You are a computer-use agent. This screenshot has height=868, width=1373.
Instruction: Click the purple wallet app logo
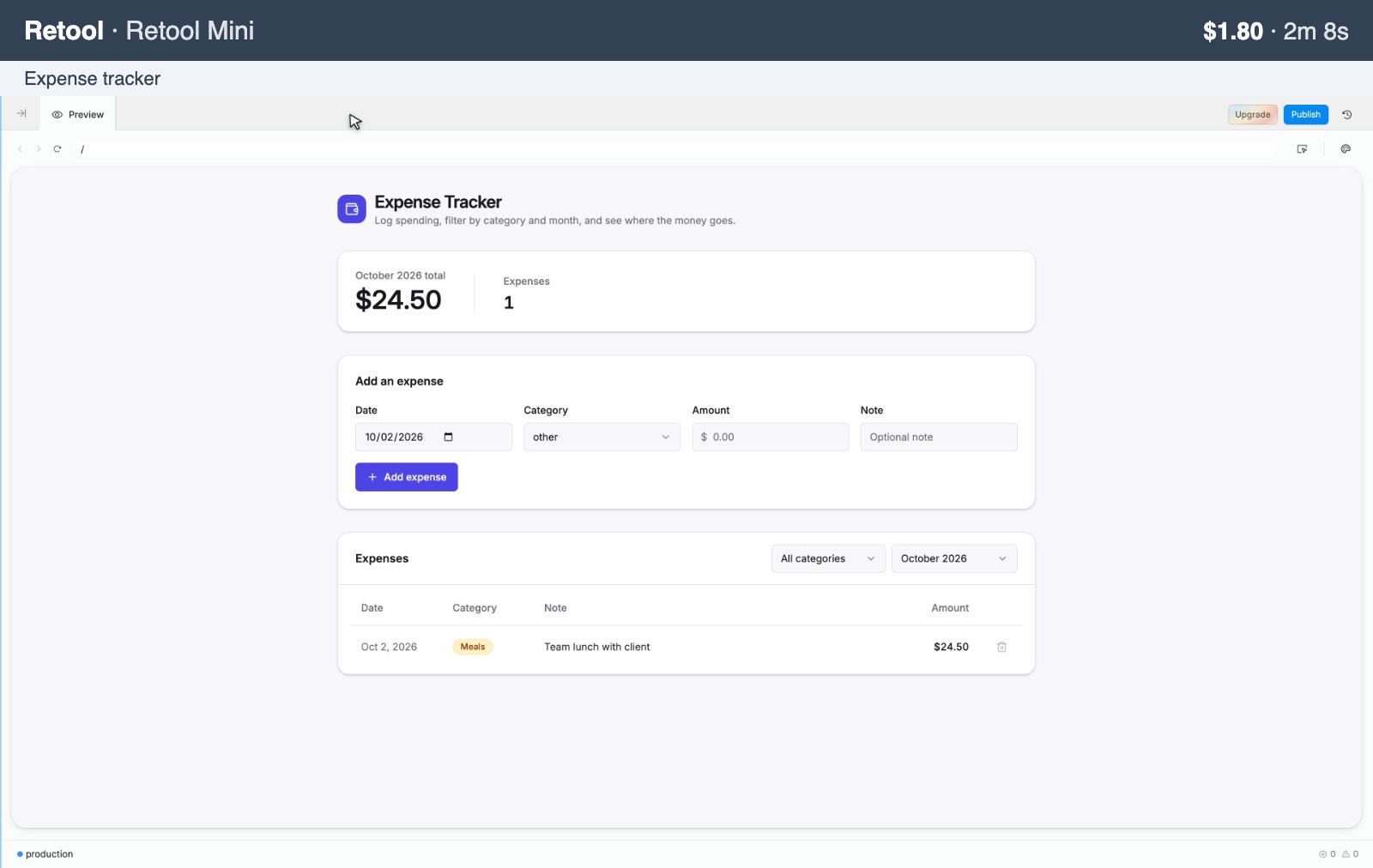click(x=352, y=208)
